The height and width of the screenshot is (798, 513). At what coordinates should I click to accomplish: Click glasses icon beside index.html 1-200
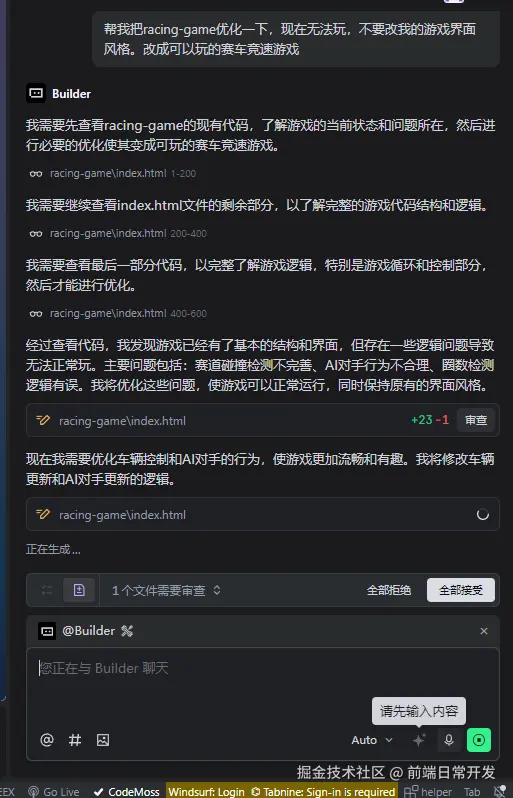point(36,174)
